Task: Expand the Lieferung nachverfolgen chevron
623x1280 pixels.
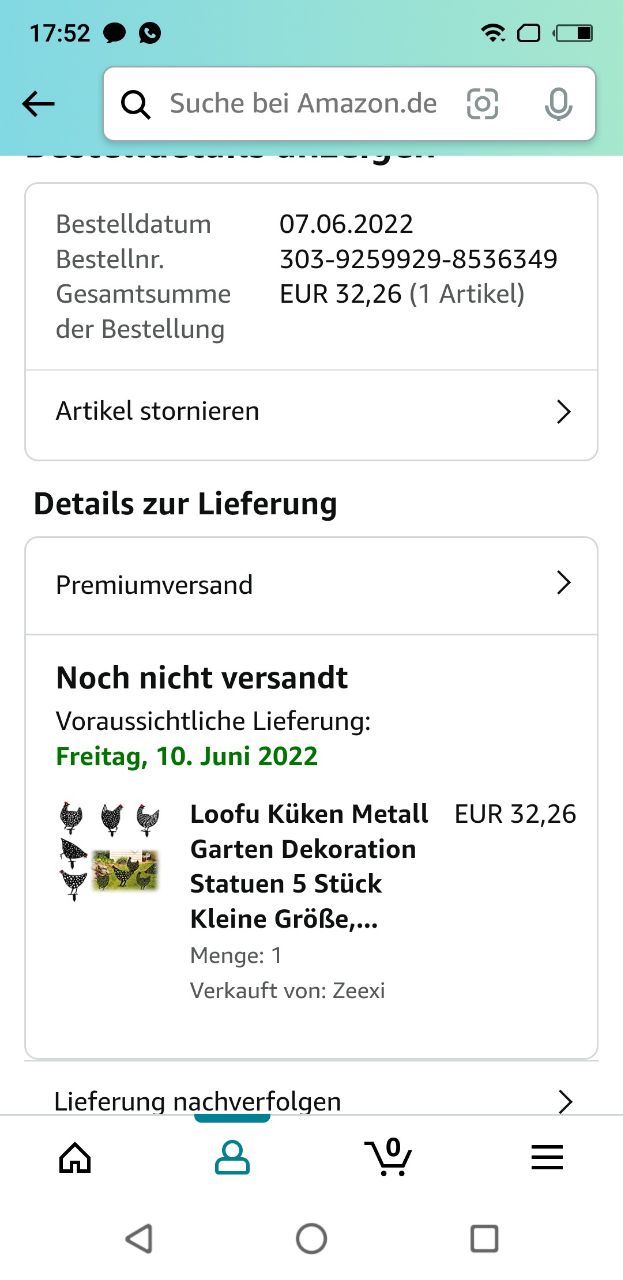Action: (x=565, y=1101)
